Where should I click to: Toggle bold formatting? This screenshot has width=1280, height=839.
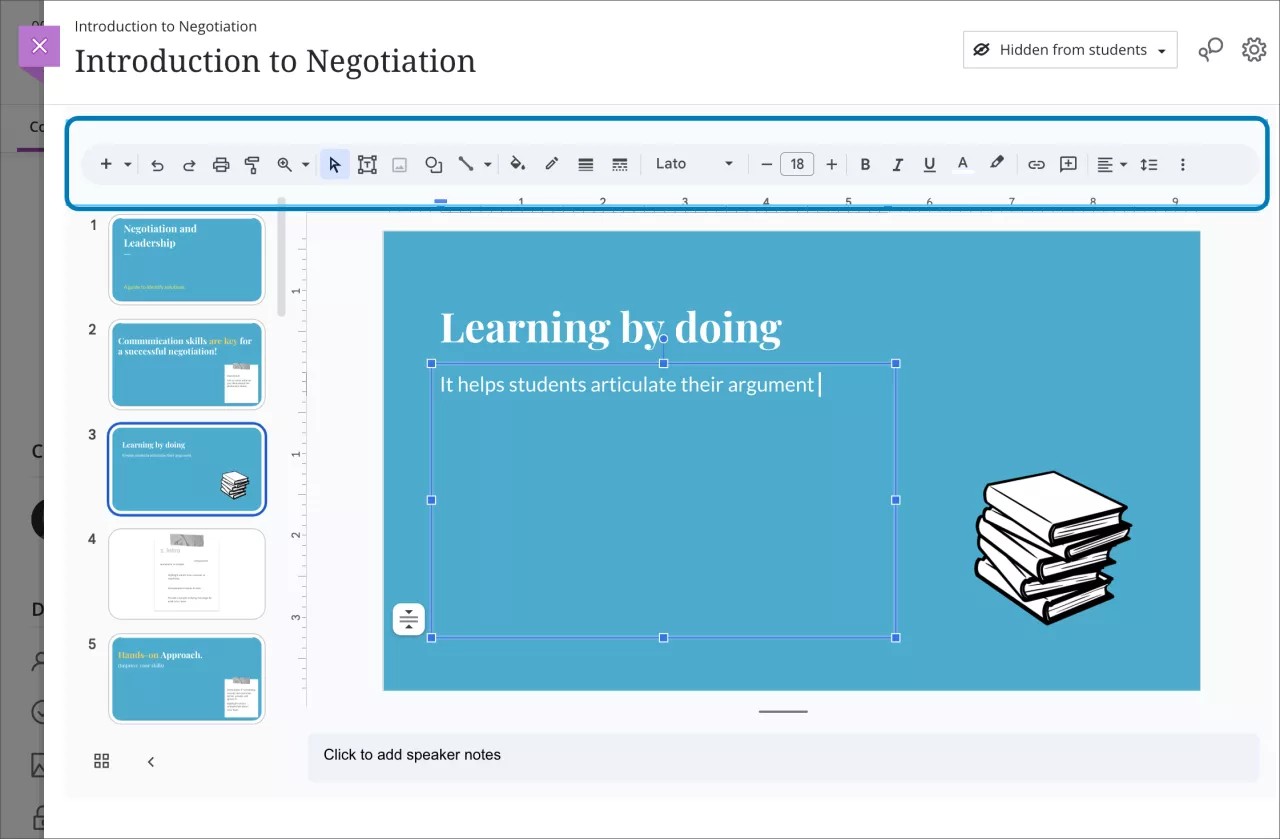pos(865,164)
